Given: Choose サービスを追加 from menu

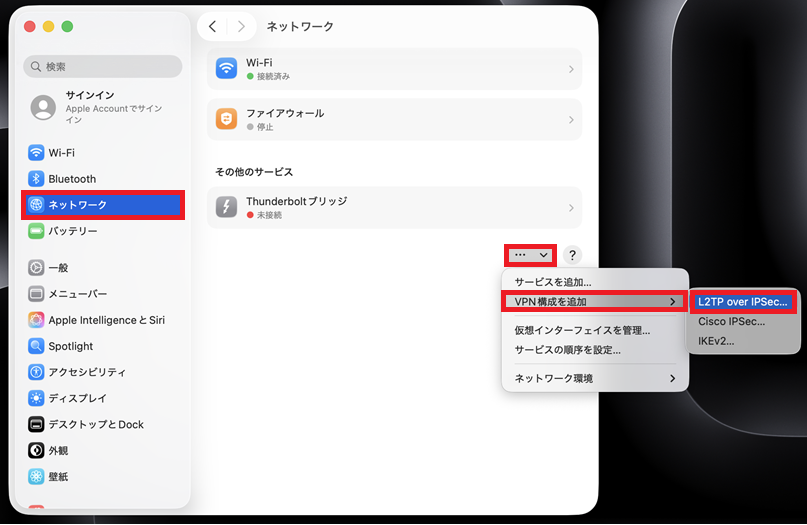Looking at the screenshot, I should pos(552,282).
